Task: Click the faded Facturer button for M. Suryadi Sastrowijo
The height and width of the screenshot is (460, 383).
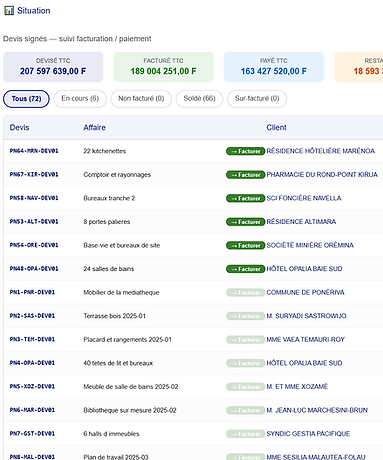Action: point(245,316)
